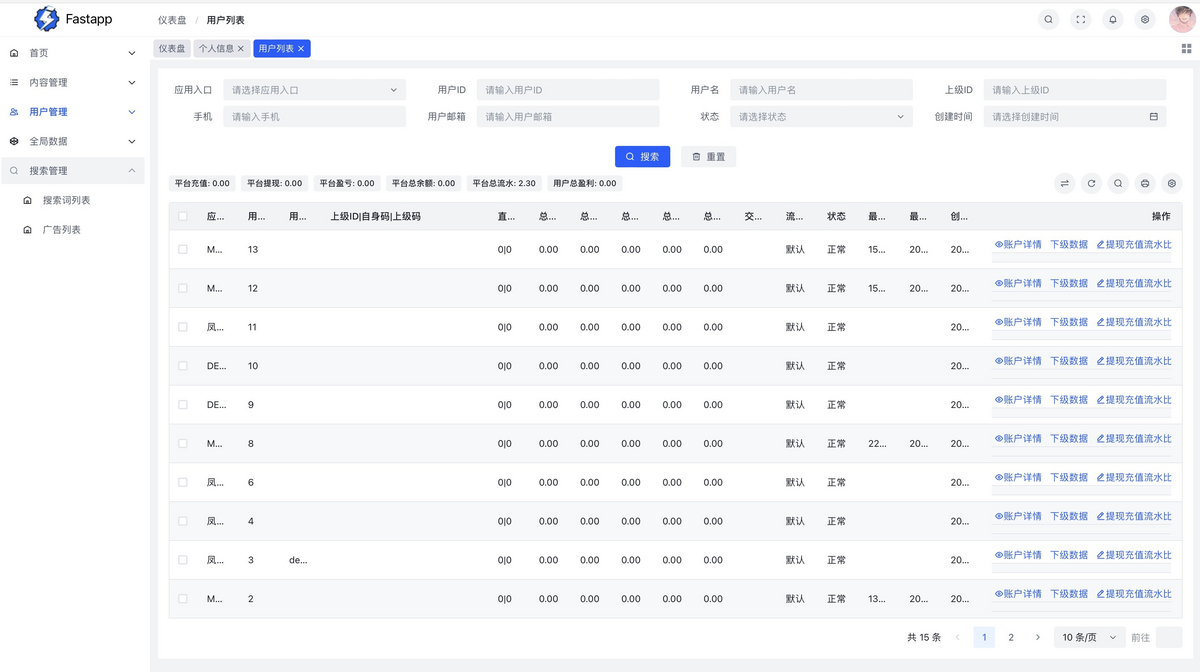This screenshot has width=1200, height=672.
Task: Open 账户详情 for user ID 2
Action: (1018, 594)
